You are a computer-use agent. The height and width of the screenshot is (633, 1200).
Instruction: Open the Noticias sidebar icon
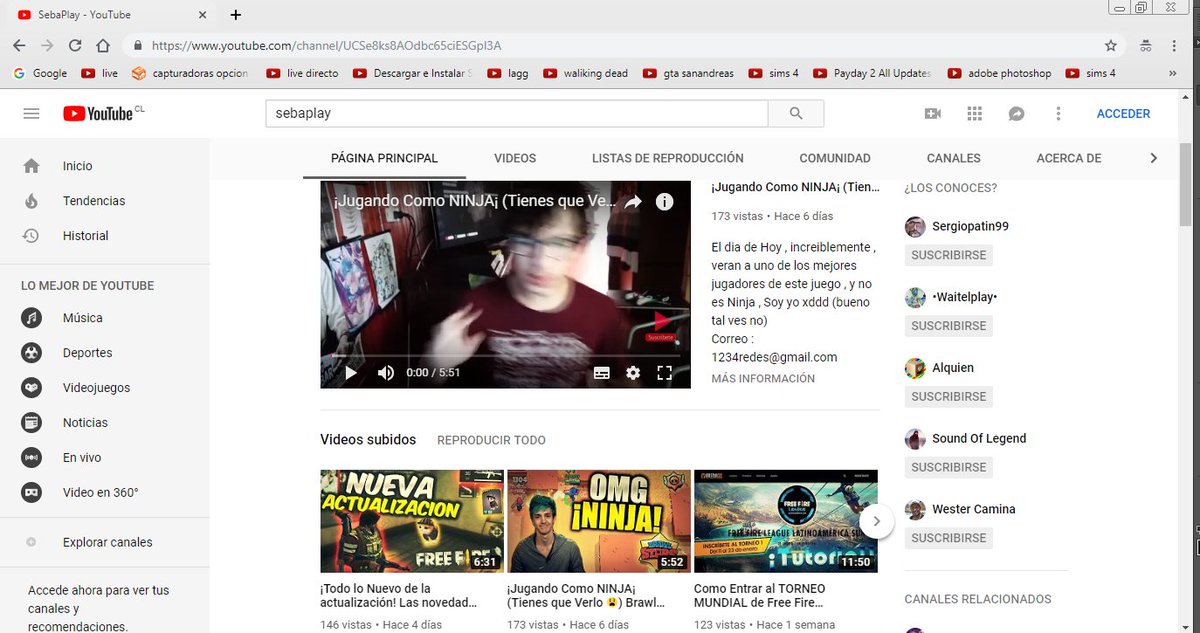pyautogui.click(x=32, y=423)
